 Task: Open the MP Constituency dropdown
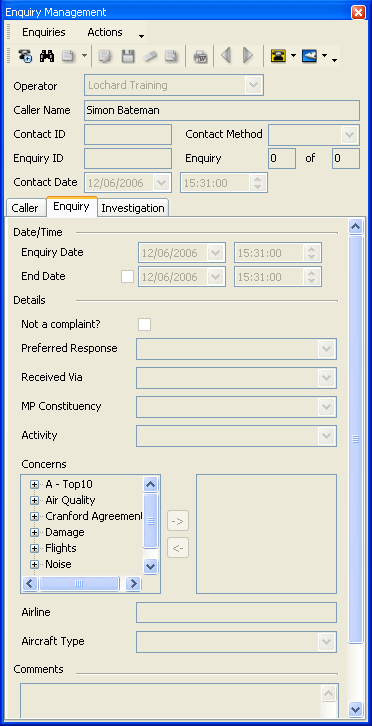click(x=327, y=407)
